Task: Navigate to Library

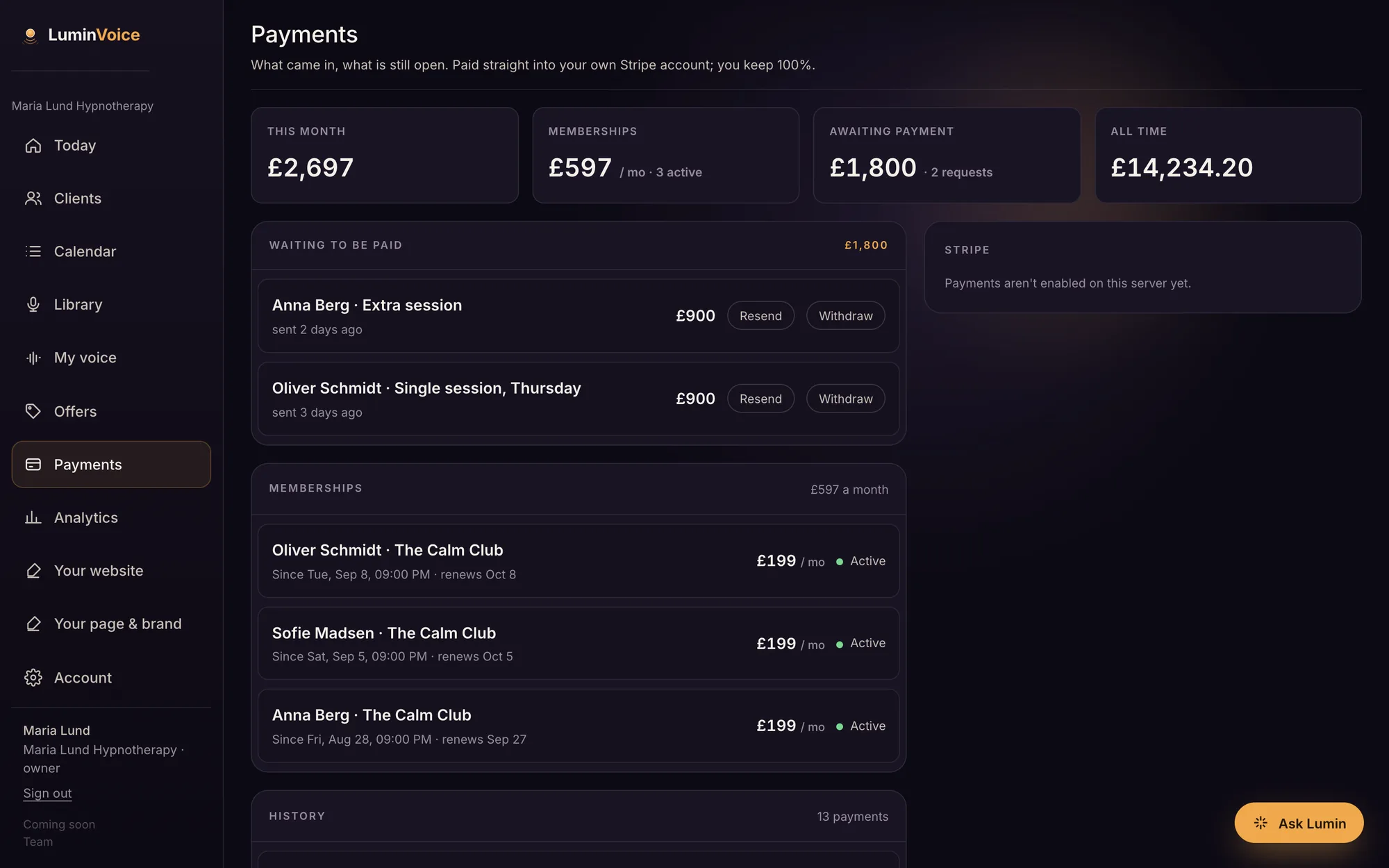Action: 111,305
